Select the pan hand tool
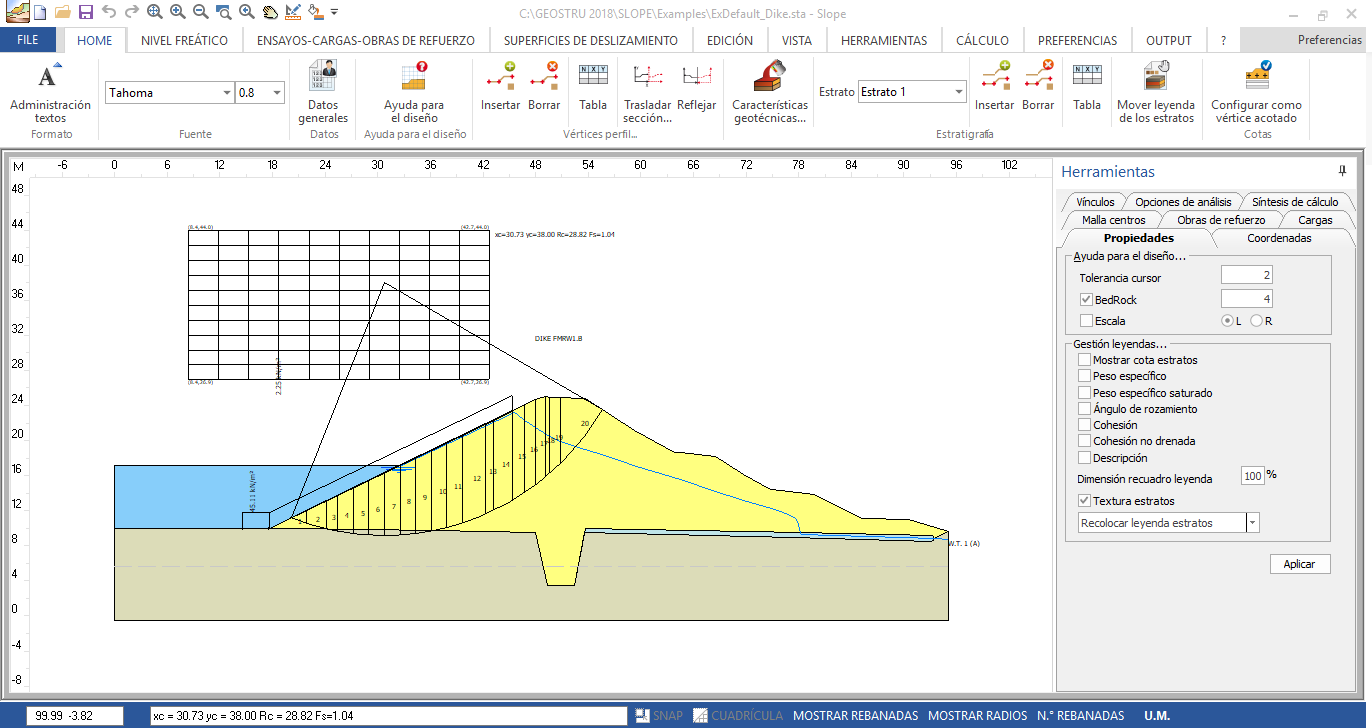This screenshot has width=1372, height=728. [269, 12]
